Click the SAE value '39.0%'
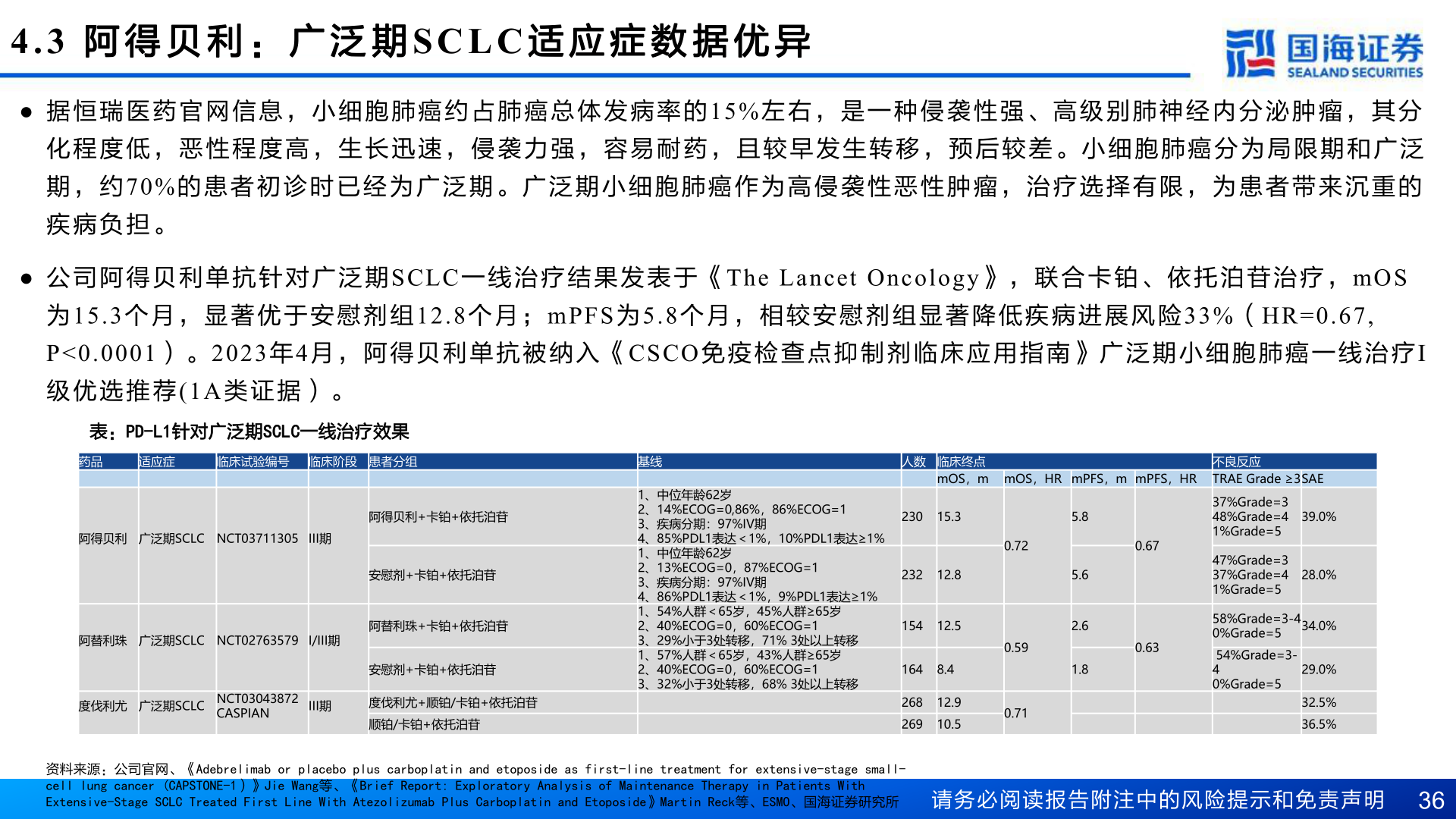Screen dimensions: 1456x819 coord(1319,517)
